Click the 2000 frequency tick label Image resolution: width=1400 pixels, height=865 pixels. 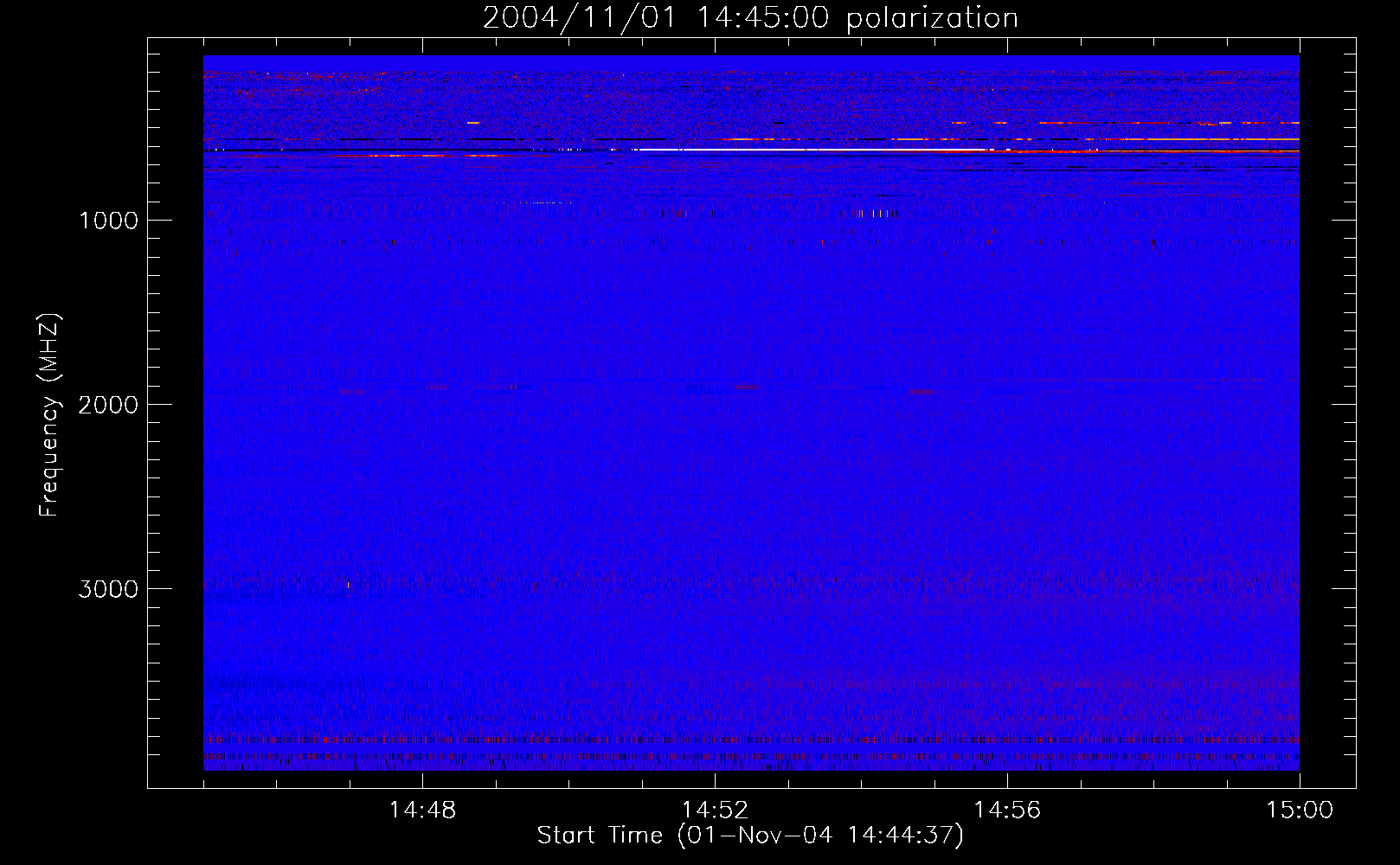(108, 405)
